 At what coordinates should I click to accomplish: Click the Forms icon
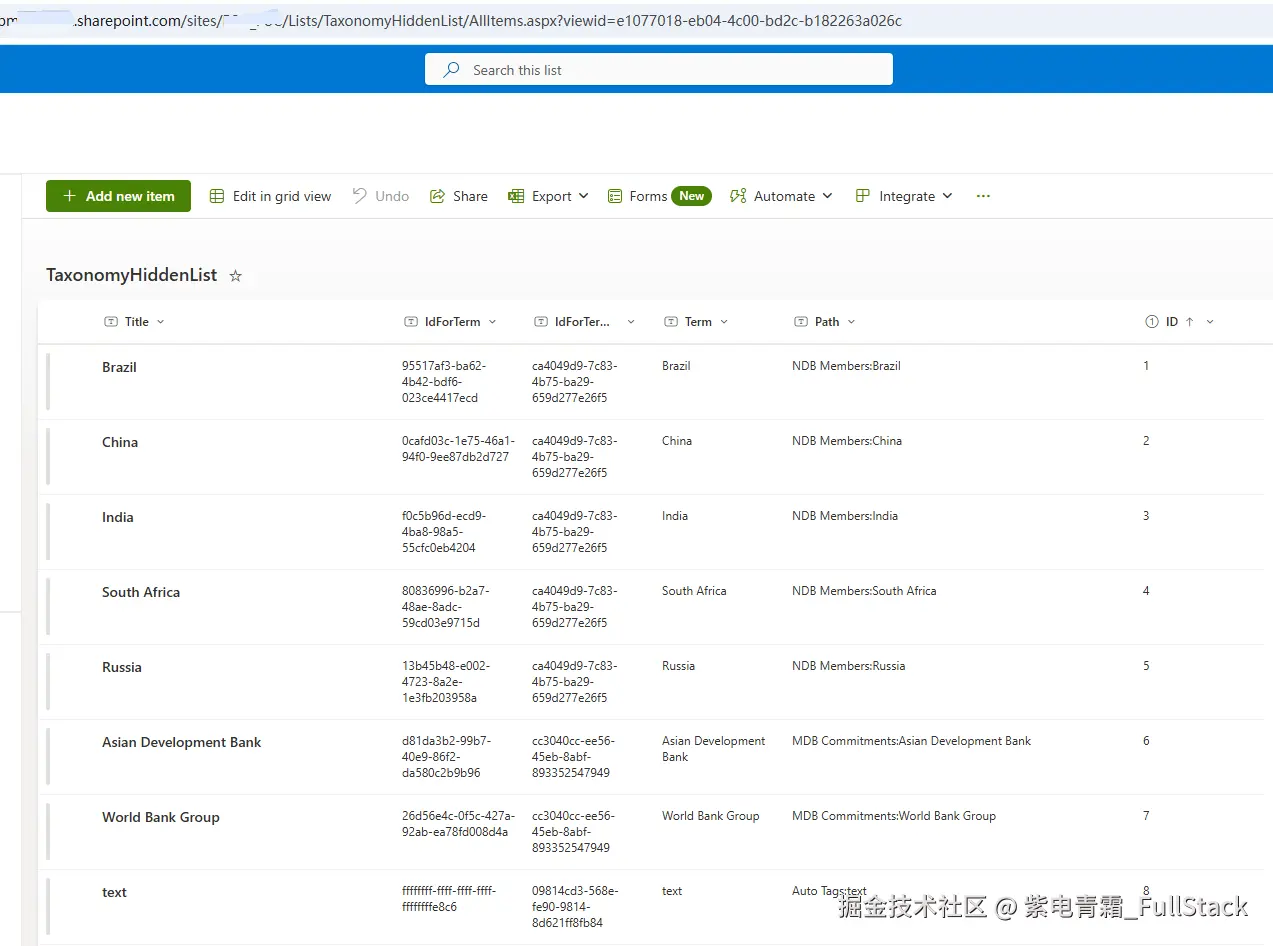(x=615, y=196)
